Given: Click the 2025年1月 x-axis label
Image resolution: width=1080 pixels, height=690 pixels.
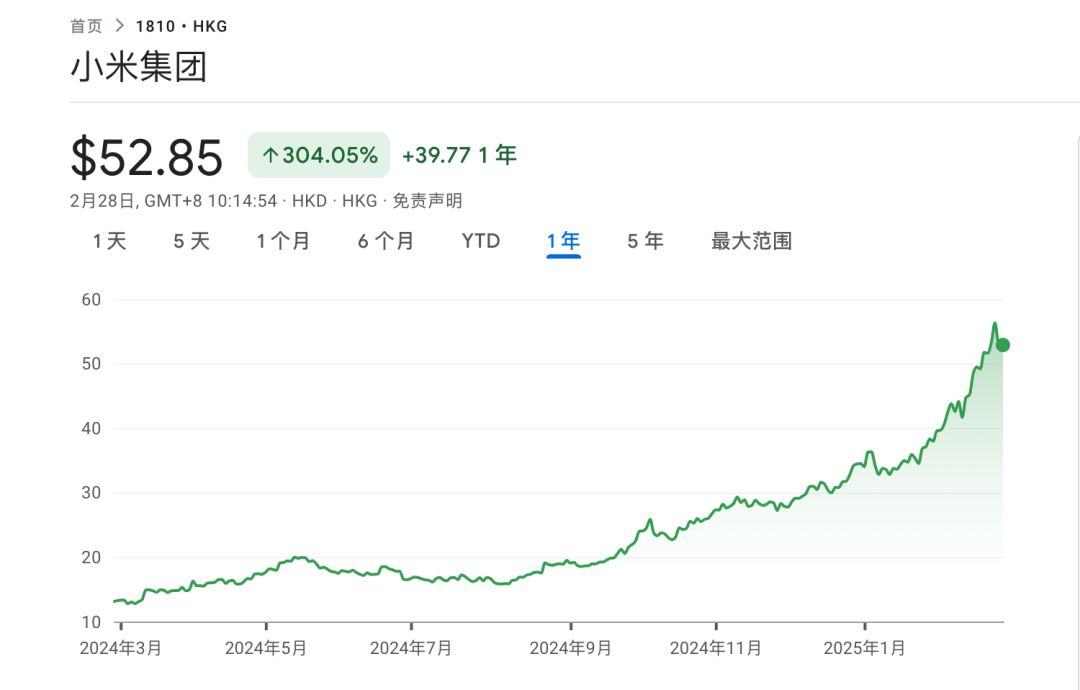Looking at the screenshot, I should tap(865, 648).
